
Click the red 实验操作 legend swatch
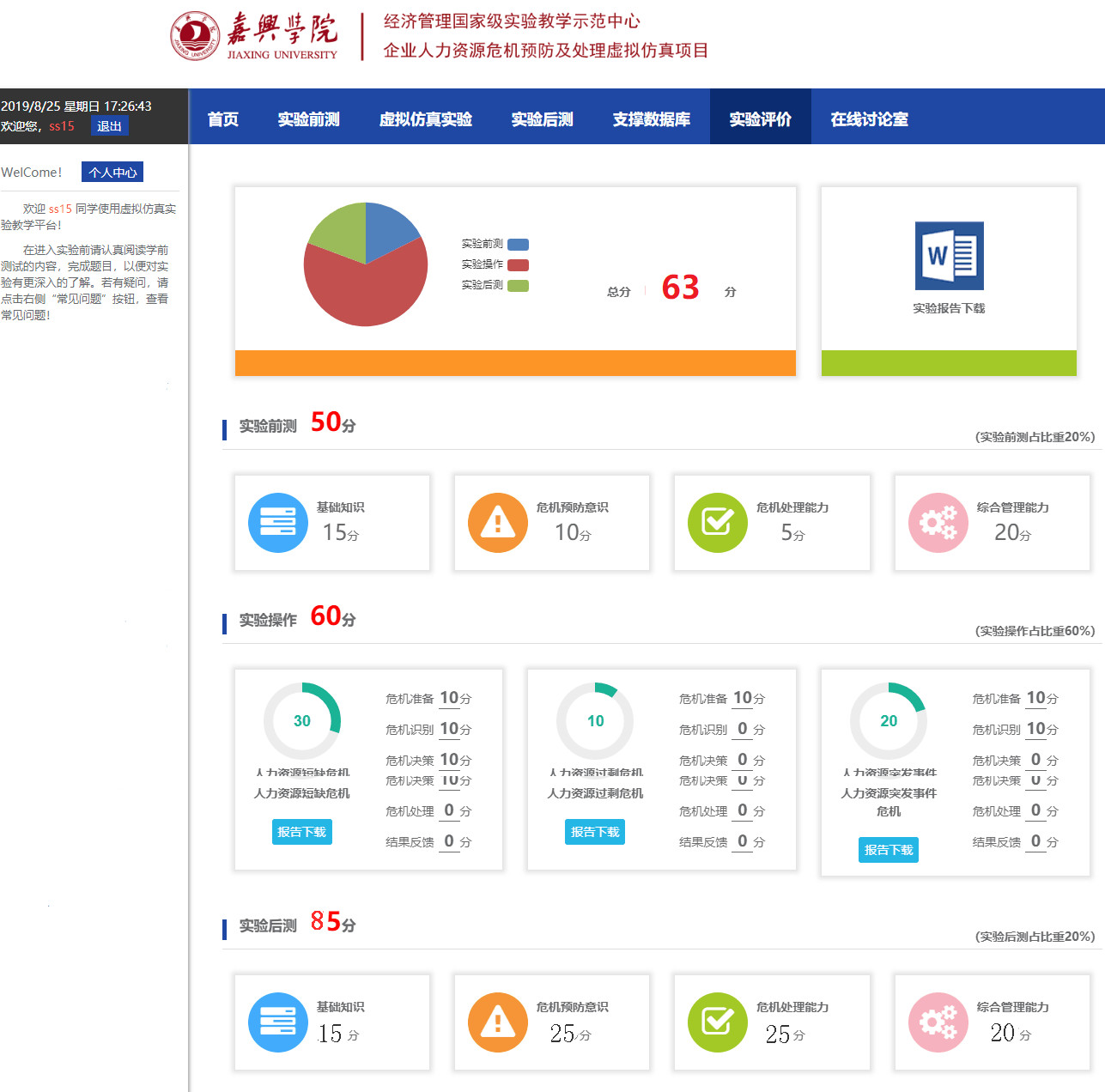[x=518, y=265]
